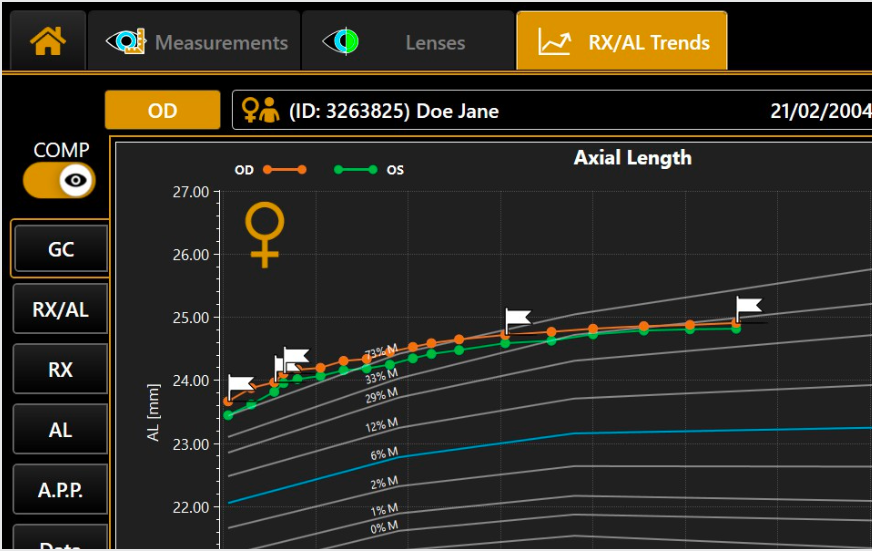This screenshot has height=551, width=872.
Task: Click the 29% M percentile label
Action: 382,395
